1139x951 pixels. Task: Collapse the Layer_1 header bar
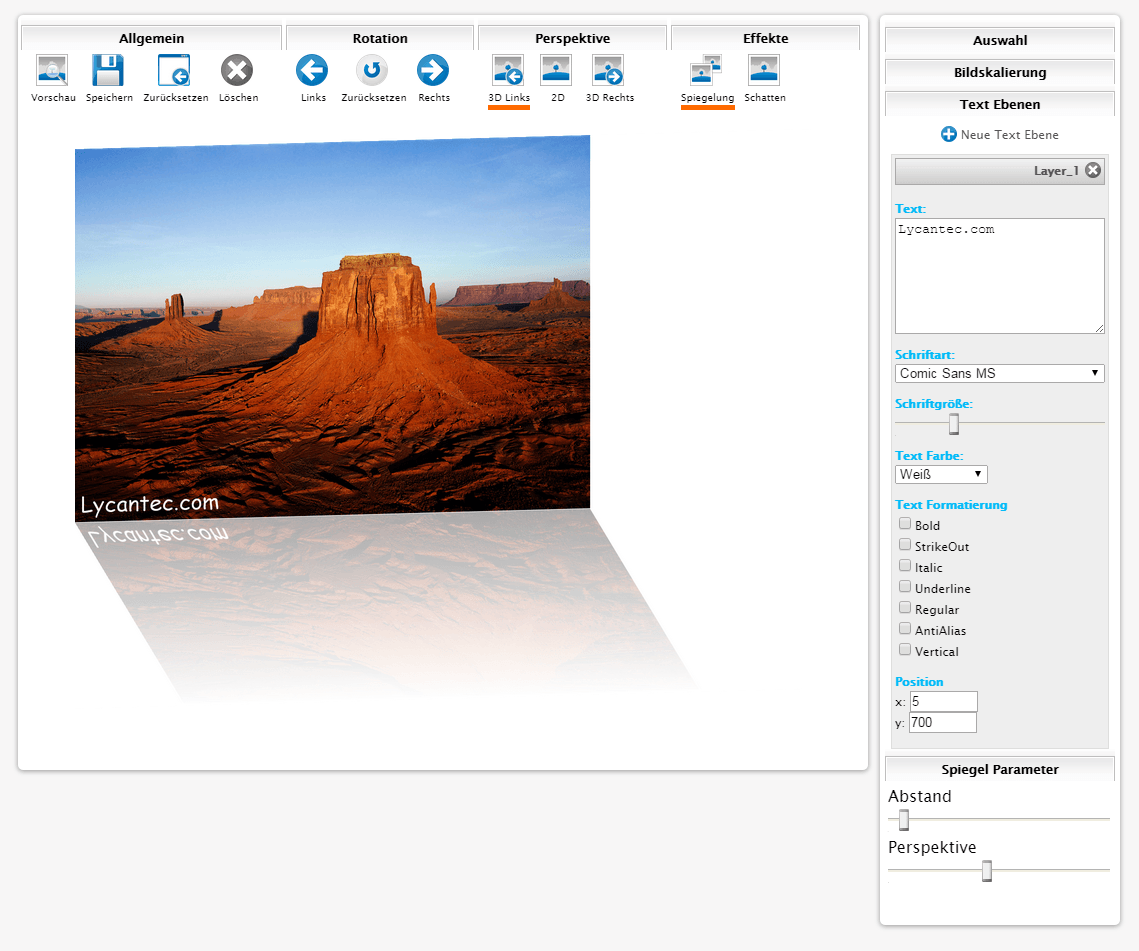pyautogui.click(x=1000, y=171)
